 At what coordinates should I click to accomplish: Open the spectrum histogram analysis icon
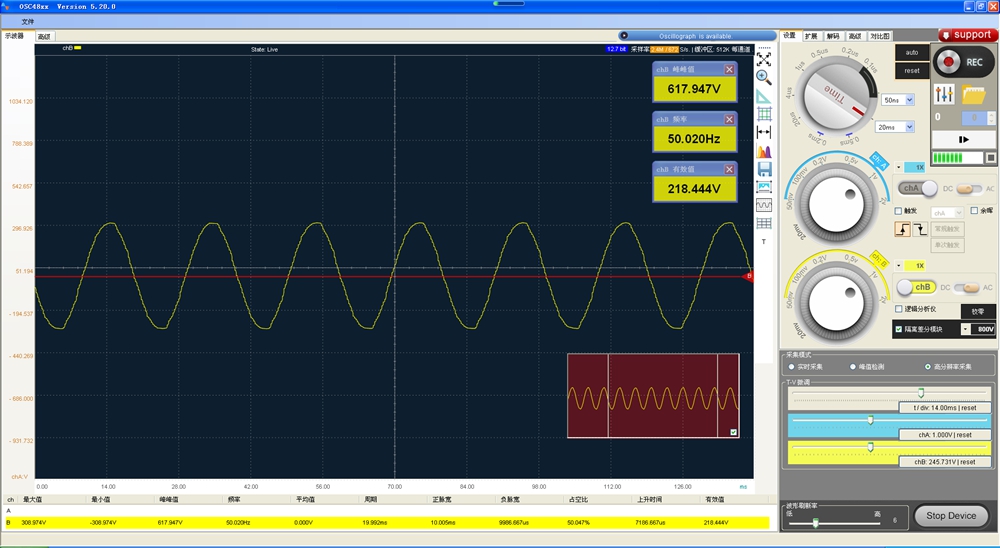point(763,151)
